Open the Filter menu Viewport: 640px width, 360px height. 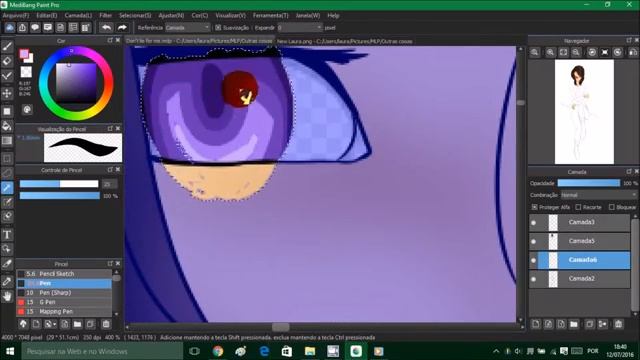point(106,16)
